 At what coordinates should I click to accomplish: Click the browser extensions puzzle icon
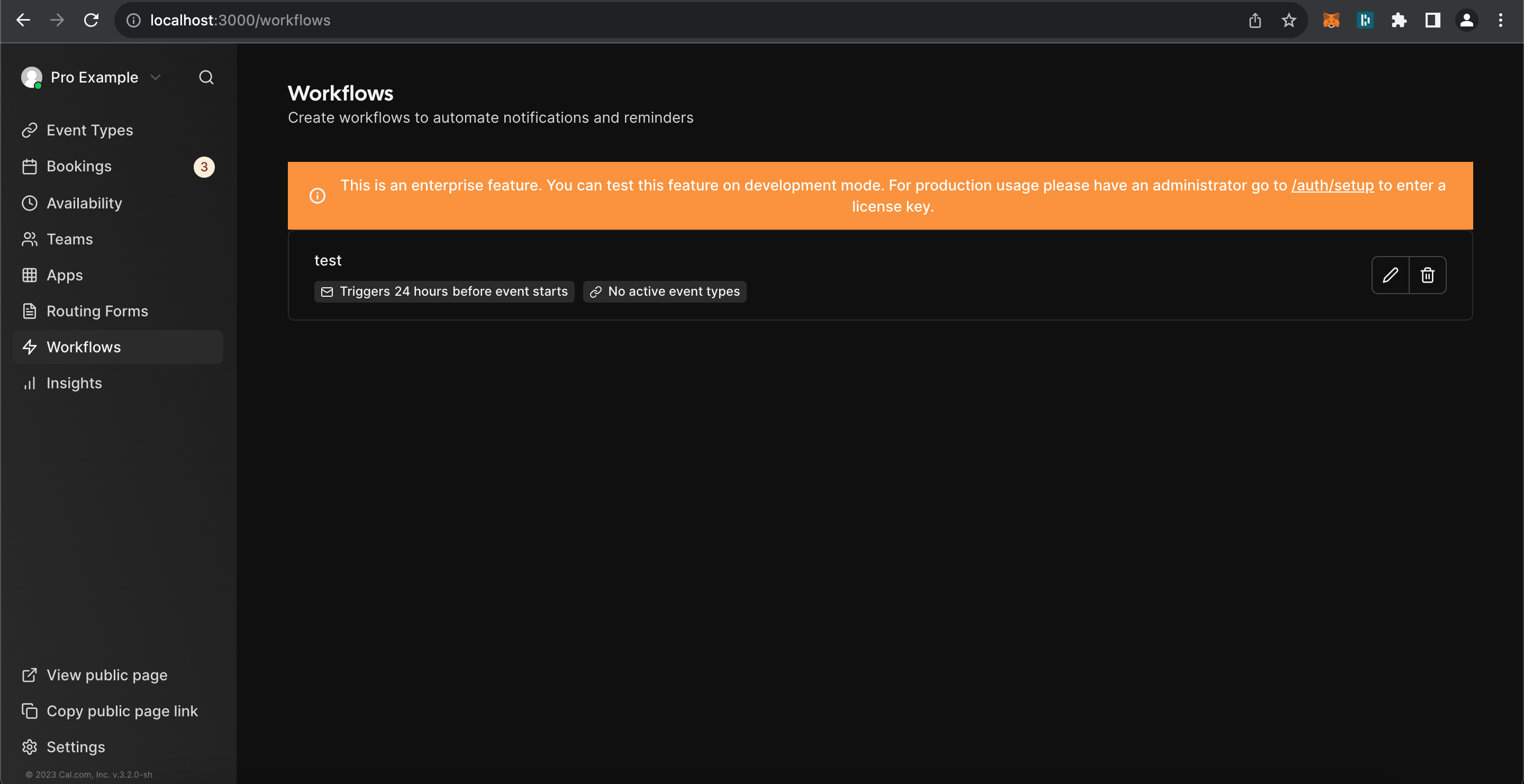tap(1399, 20)
